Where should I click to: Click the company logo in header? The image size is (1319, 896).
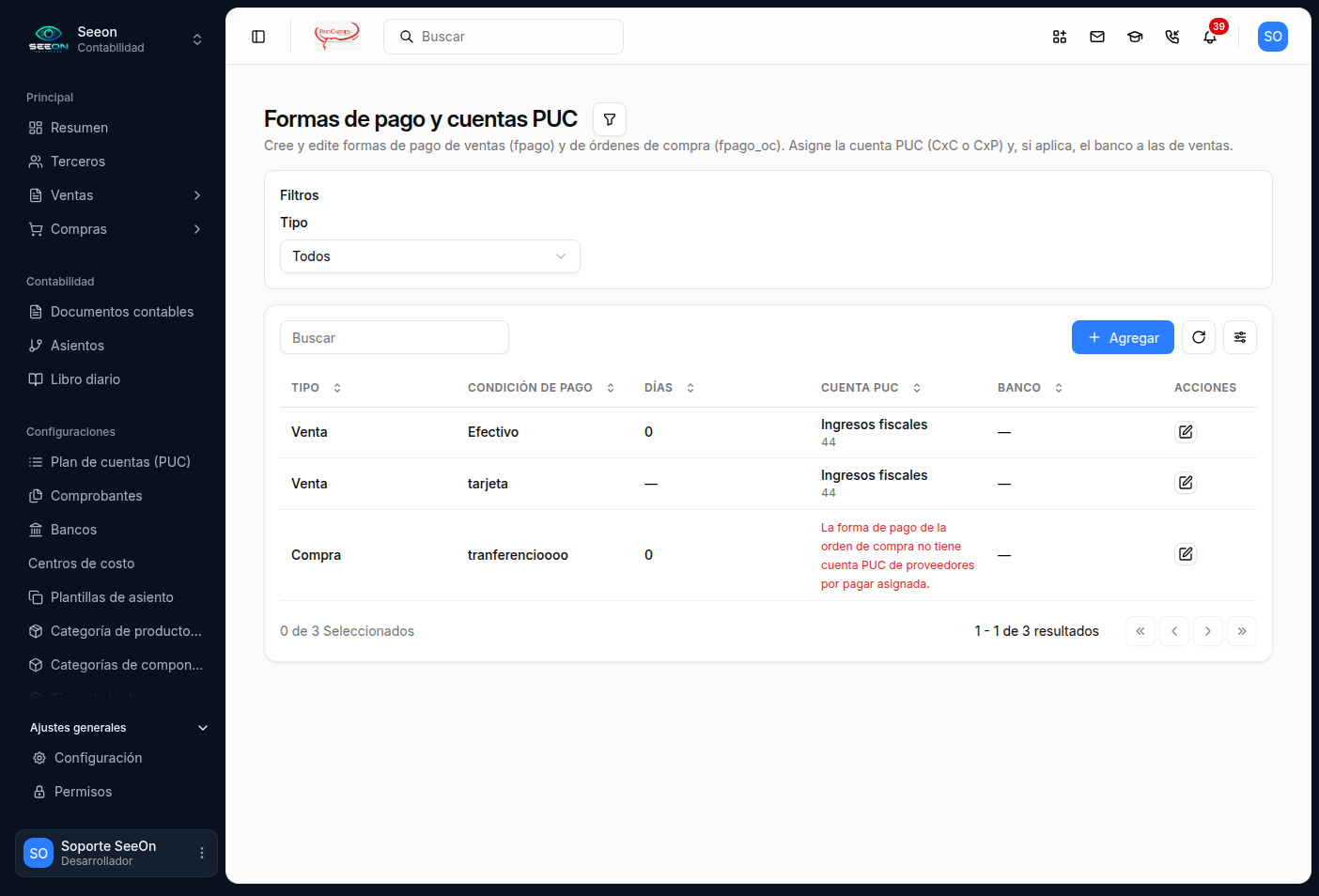pos(337,37)
